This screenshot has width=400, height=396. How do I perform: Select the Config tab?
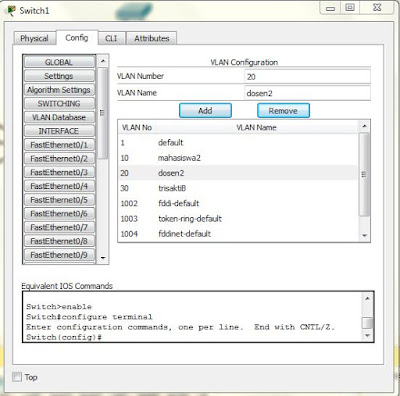[77, 38]
